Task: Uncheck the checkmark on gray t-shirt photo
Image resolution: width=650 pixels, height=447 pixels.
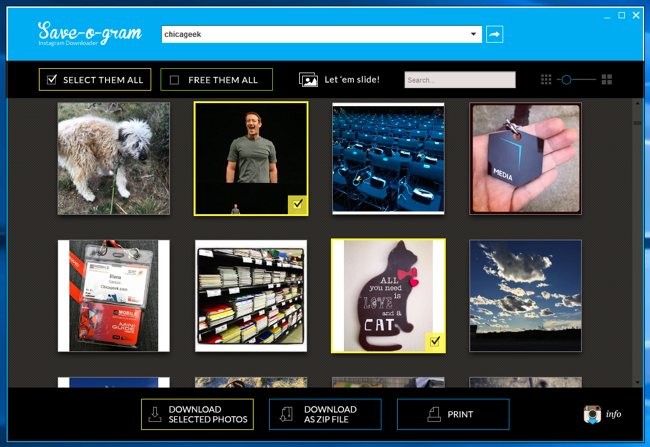Action: 298,204
